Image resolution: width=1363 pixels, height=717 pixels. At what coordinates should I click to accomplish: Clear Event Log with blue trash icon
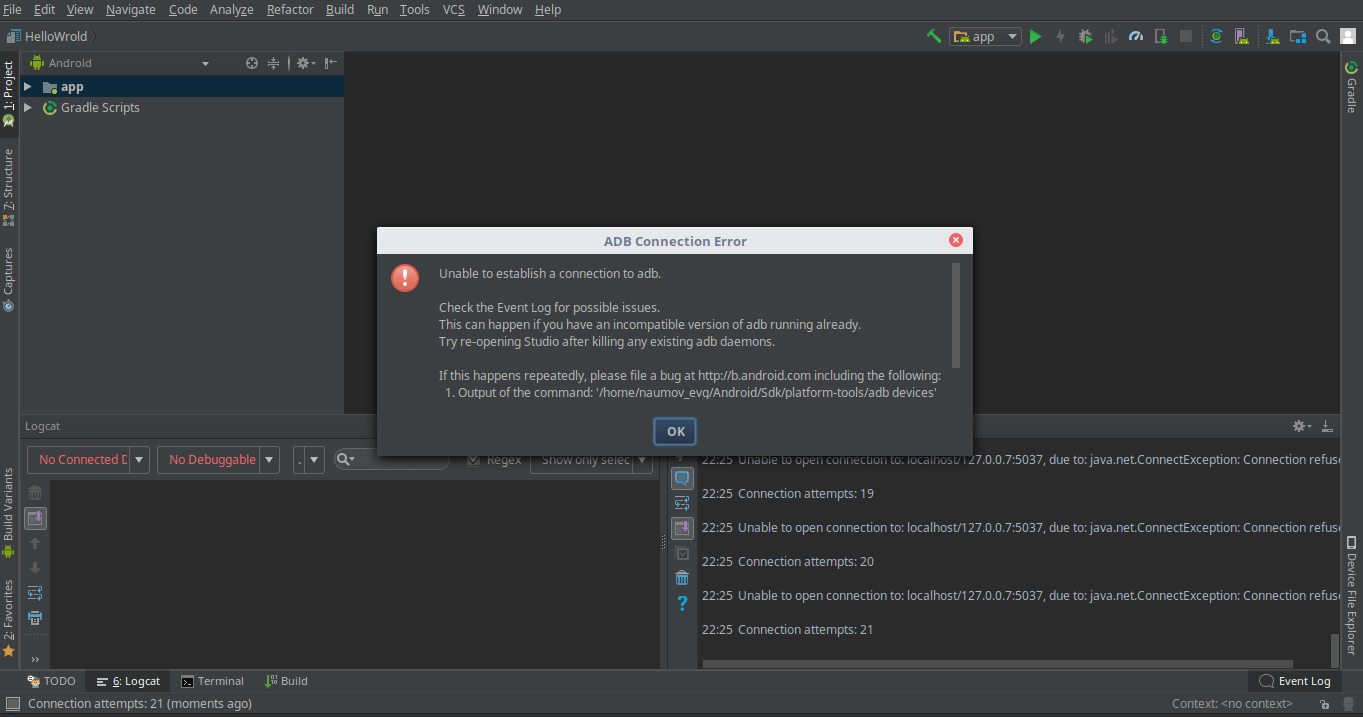[682, 578]
